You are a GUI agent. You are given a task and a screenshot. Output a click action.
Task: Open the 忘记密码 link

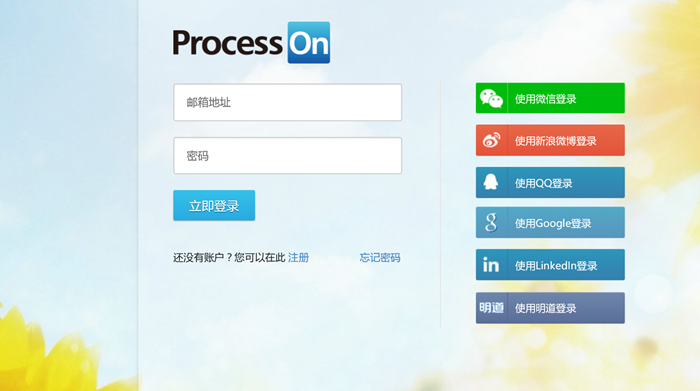pyautogui.click(x=380, y=258)
